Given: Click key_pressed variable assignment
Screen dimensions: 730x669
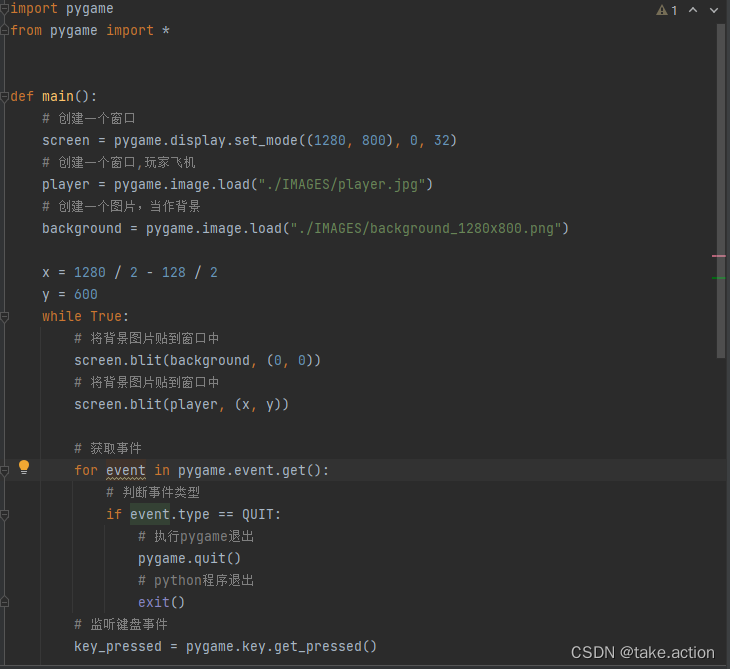Looking at the screenshot, I should [118, 646].
